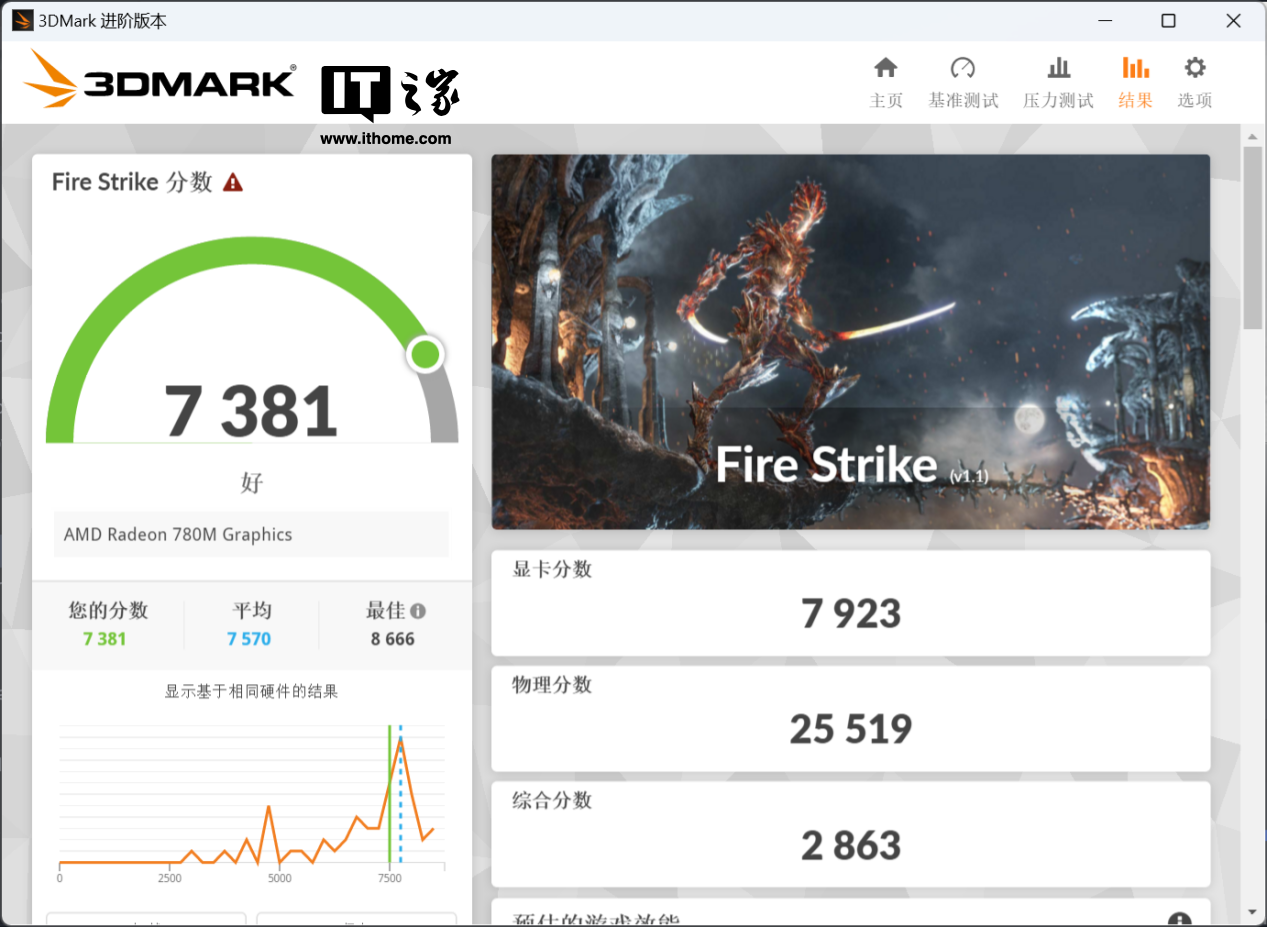This screenshot has width=1267, height=927.
Task: Click the combined score (综合分数) card
Action: 850,833
